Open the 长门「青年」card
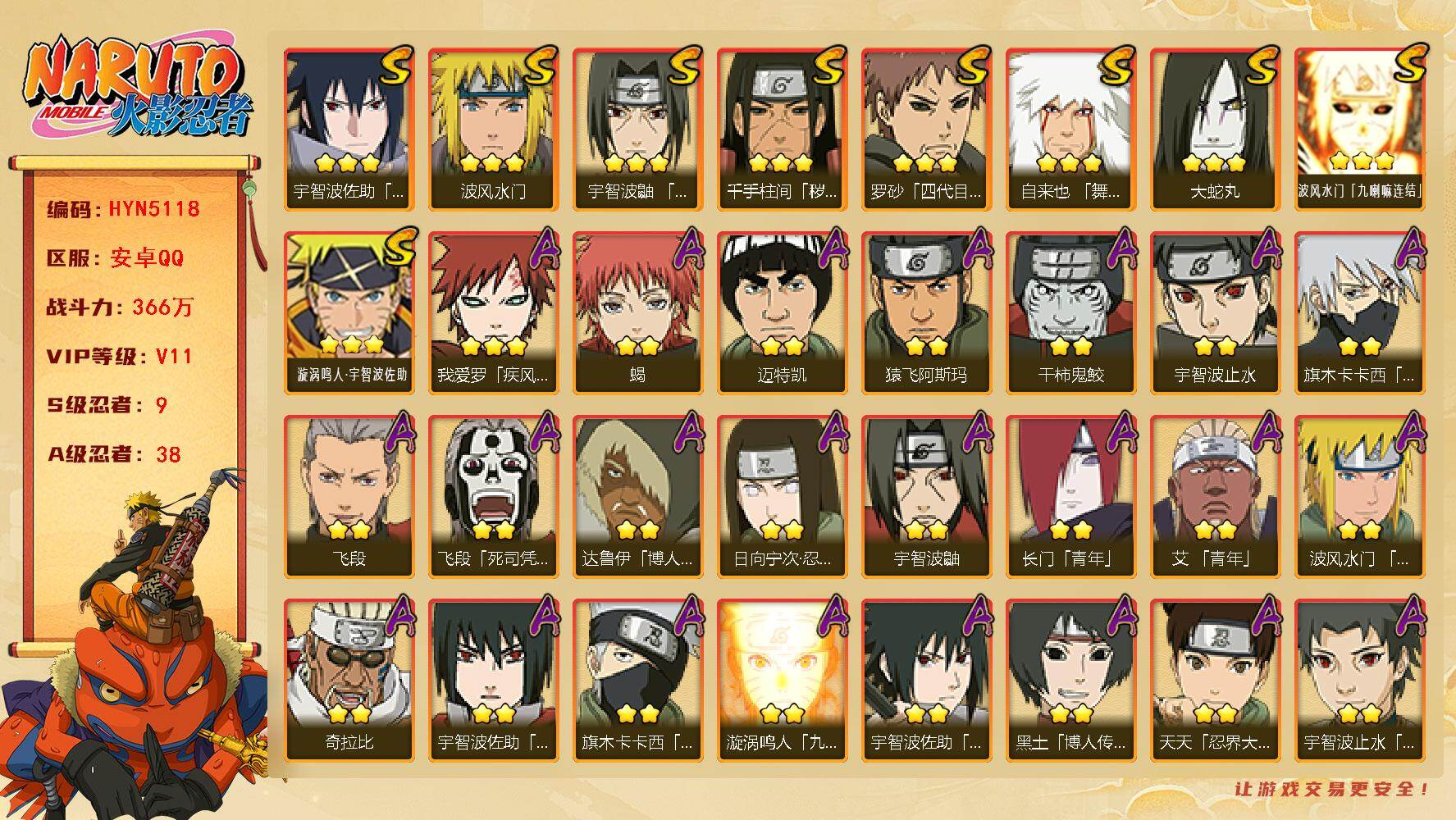This screenshot has height=820, width=1456. coord(1070,496)
